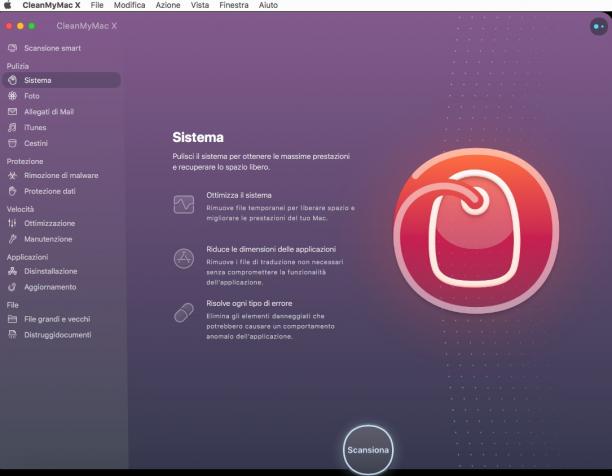Screen dimensions: 612x476
Task: Open the iTunes music note icon
Action: tap(12, 128)
